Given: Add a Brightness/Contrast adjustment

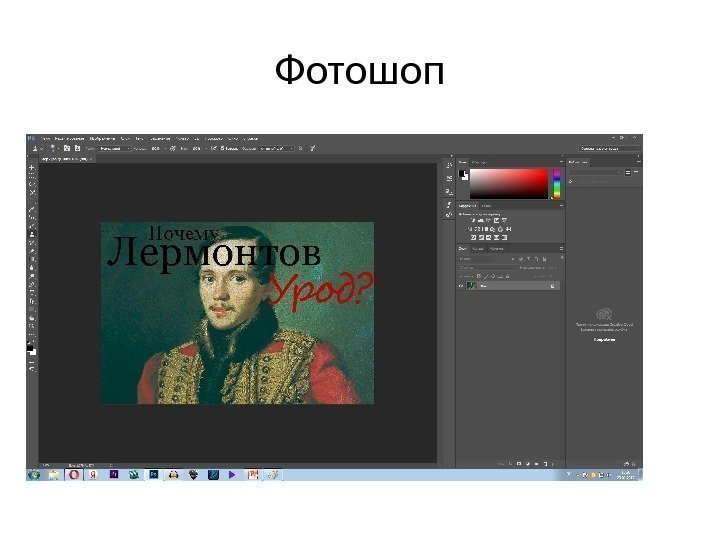Looking at the screenshot, I should pyautogui.click(x=473, y=220).
